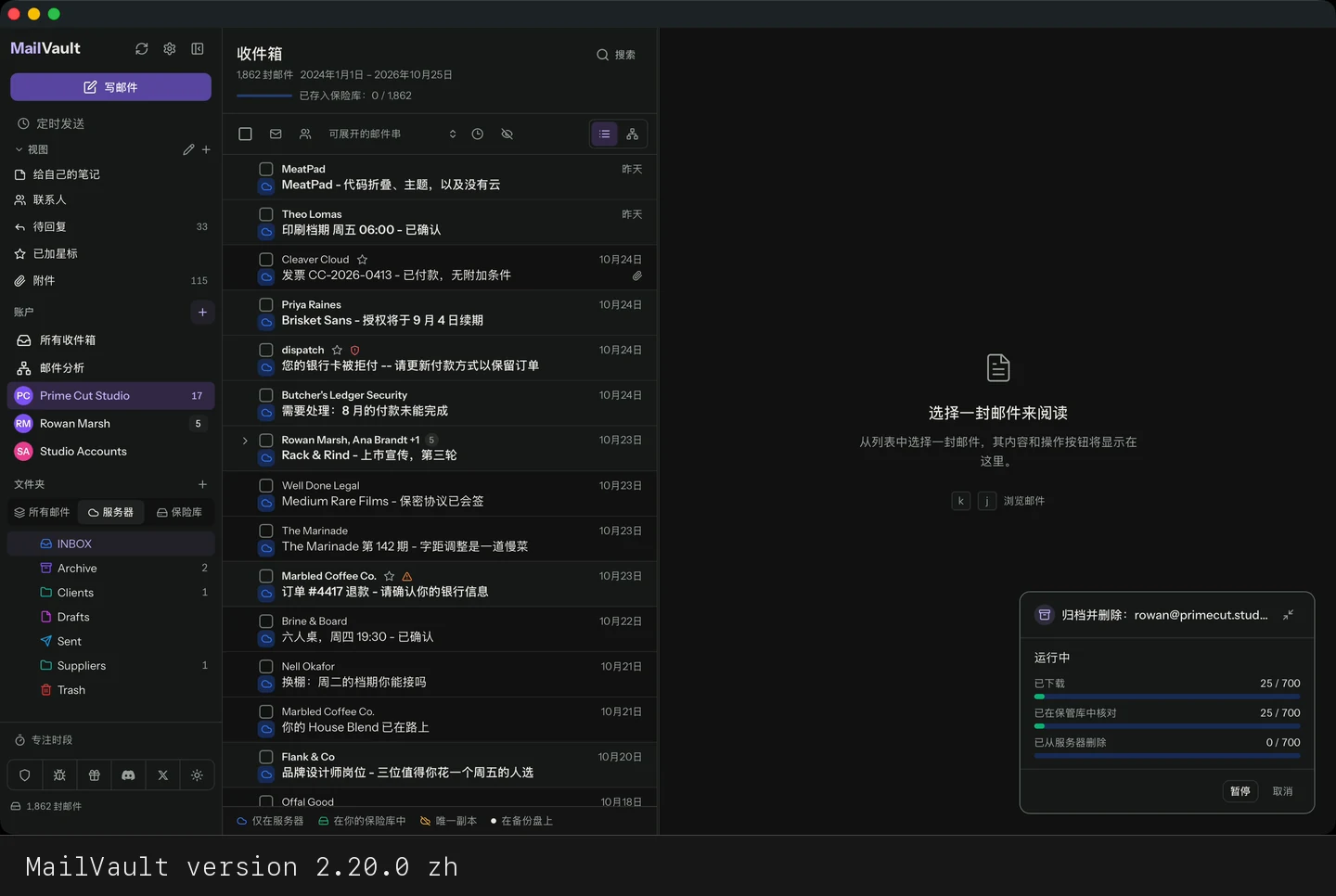Screen dimensions: 1336x896
Task: Open Discord icon in bottom sidebar bar
Action: (x=128, y=775)
